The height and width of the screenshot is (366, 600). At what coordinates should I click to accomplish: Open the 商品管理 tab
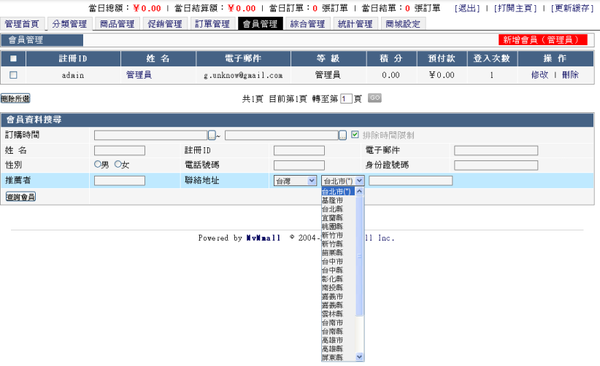[117, 24]
